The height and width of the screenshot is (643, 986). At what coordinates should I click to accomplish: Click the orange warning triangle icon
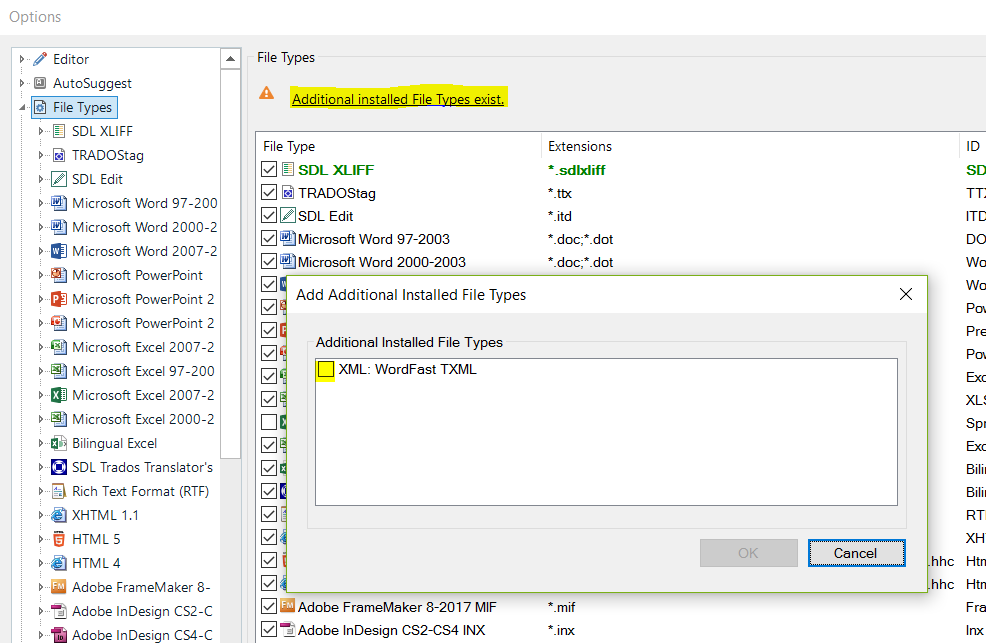(267, 93)
